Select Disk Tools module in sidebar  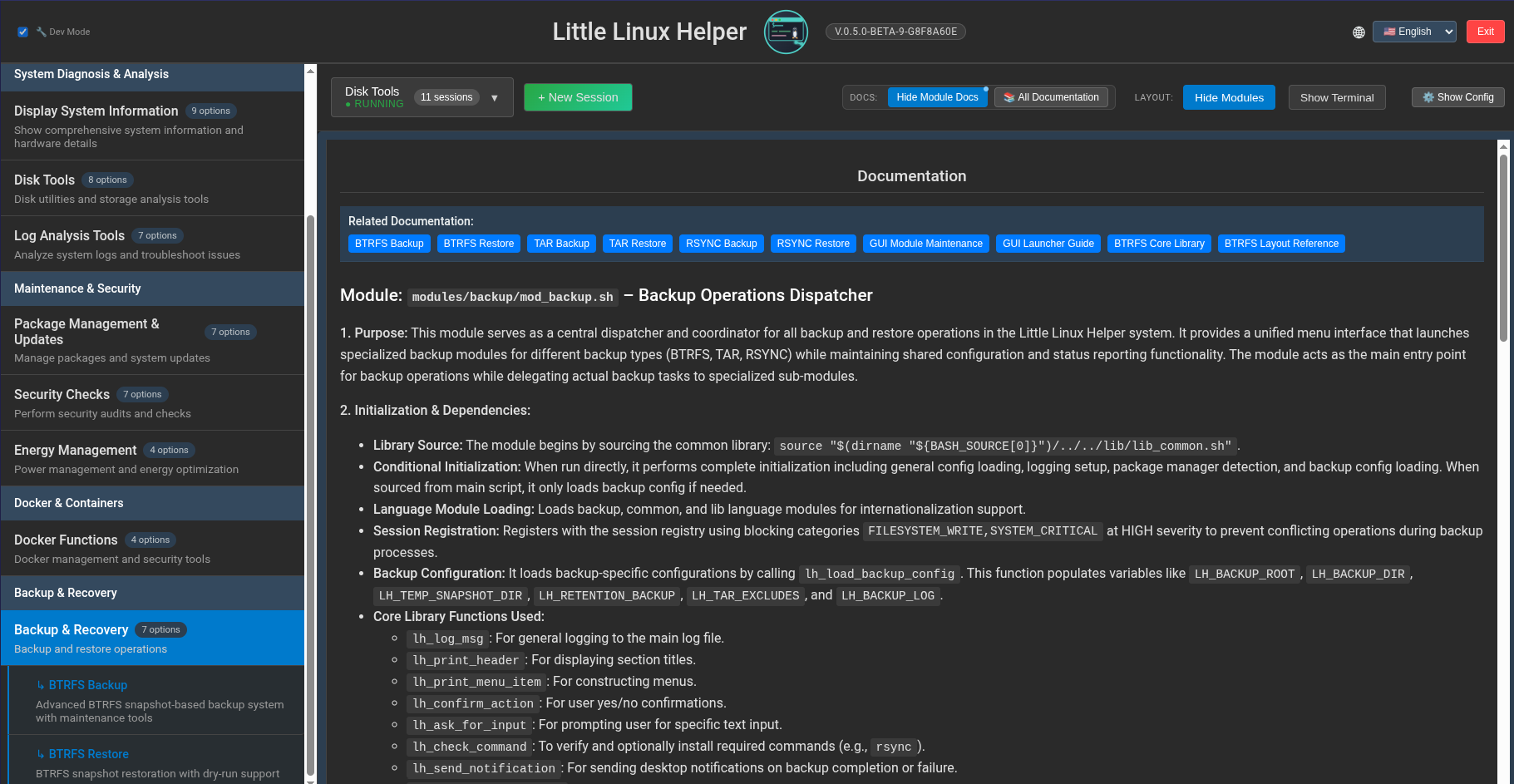pyautogui.click(x=152, y=189)
